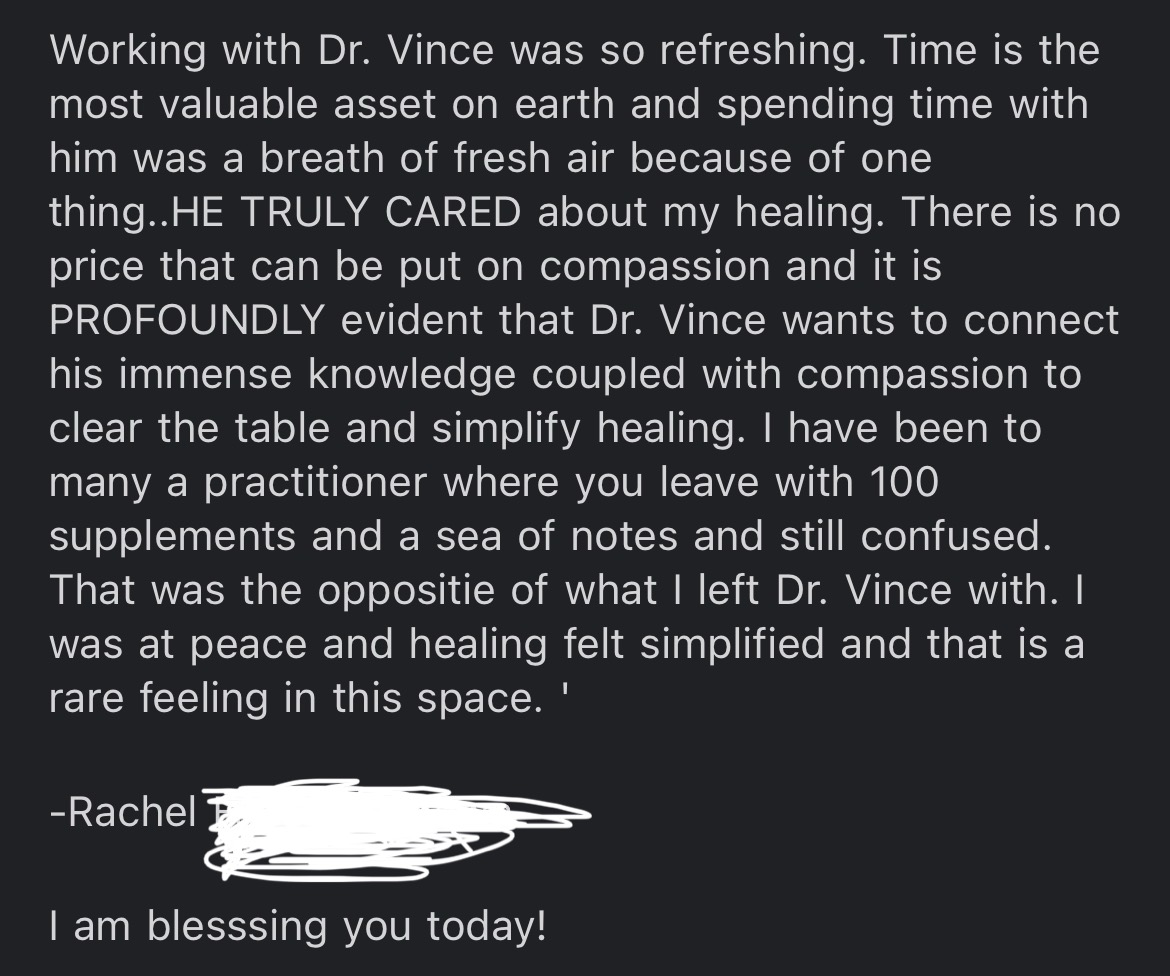The height and width of the screenshot is (976, 1170).
Task: Click the word "supplements"
Action: pyautogui.click(x=172, y=537)
